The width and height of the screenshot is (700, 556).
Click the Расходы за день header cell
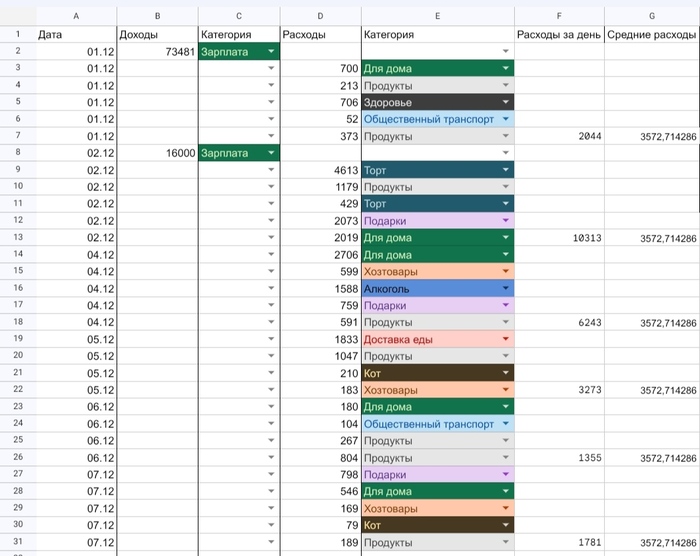tap(559, 35)
